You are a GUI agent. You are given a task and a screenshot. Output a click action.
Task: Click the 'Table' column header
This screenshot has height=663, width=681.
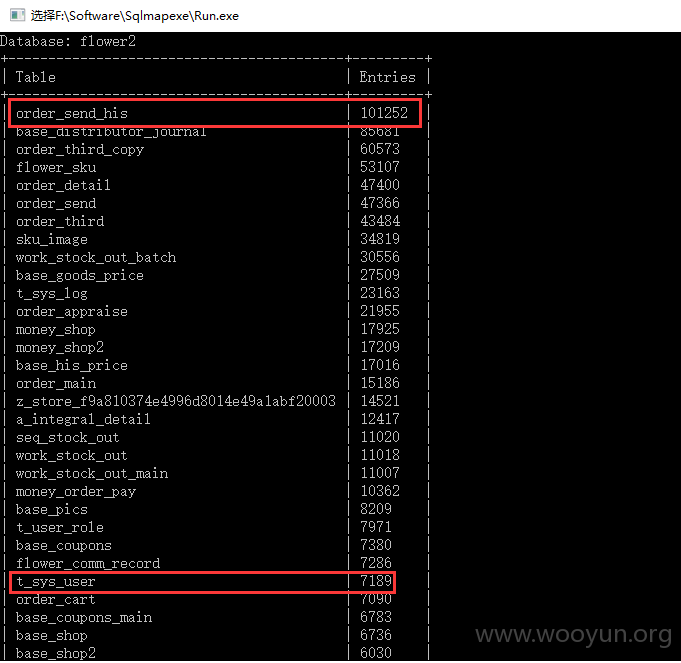coord(36,77)
